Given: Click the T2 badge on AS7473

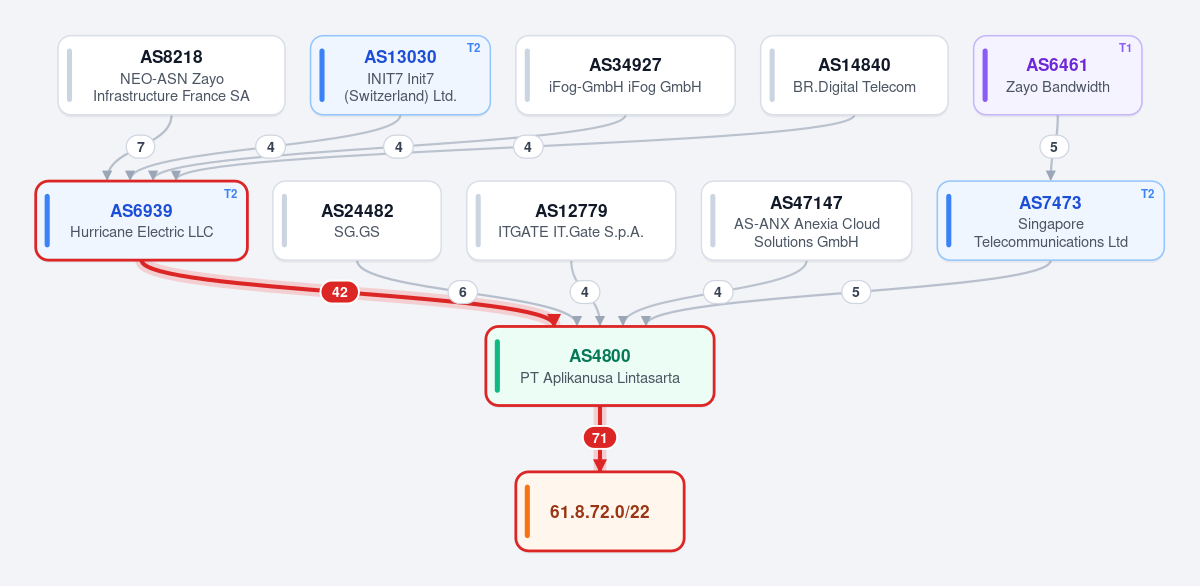Looking at the screenshot, I should click(1147, 193).
